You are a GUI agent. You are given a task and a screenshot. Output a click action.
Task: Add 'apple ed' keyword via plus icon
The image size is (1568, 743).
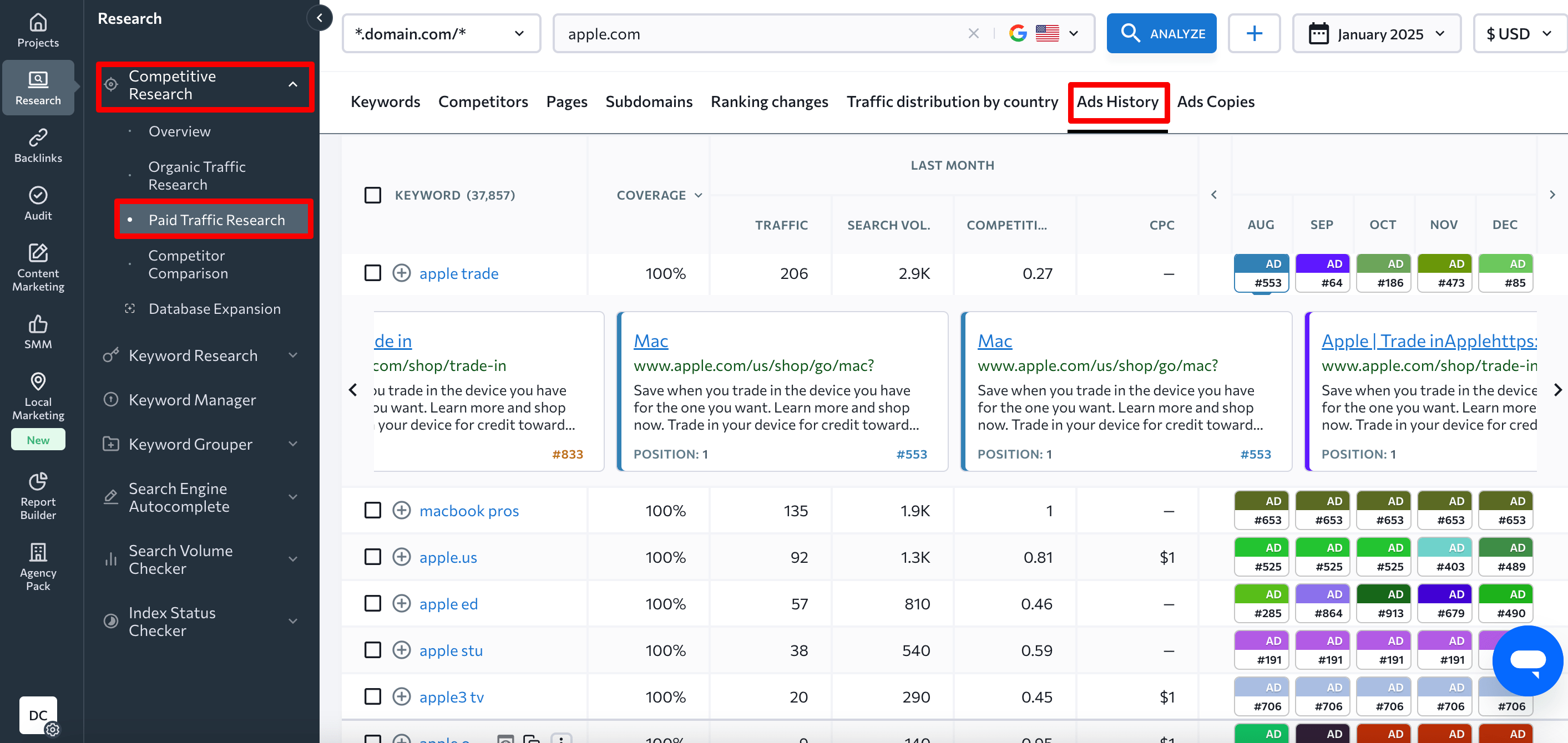point(401,603)
